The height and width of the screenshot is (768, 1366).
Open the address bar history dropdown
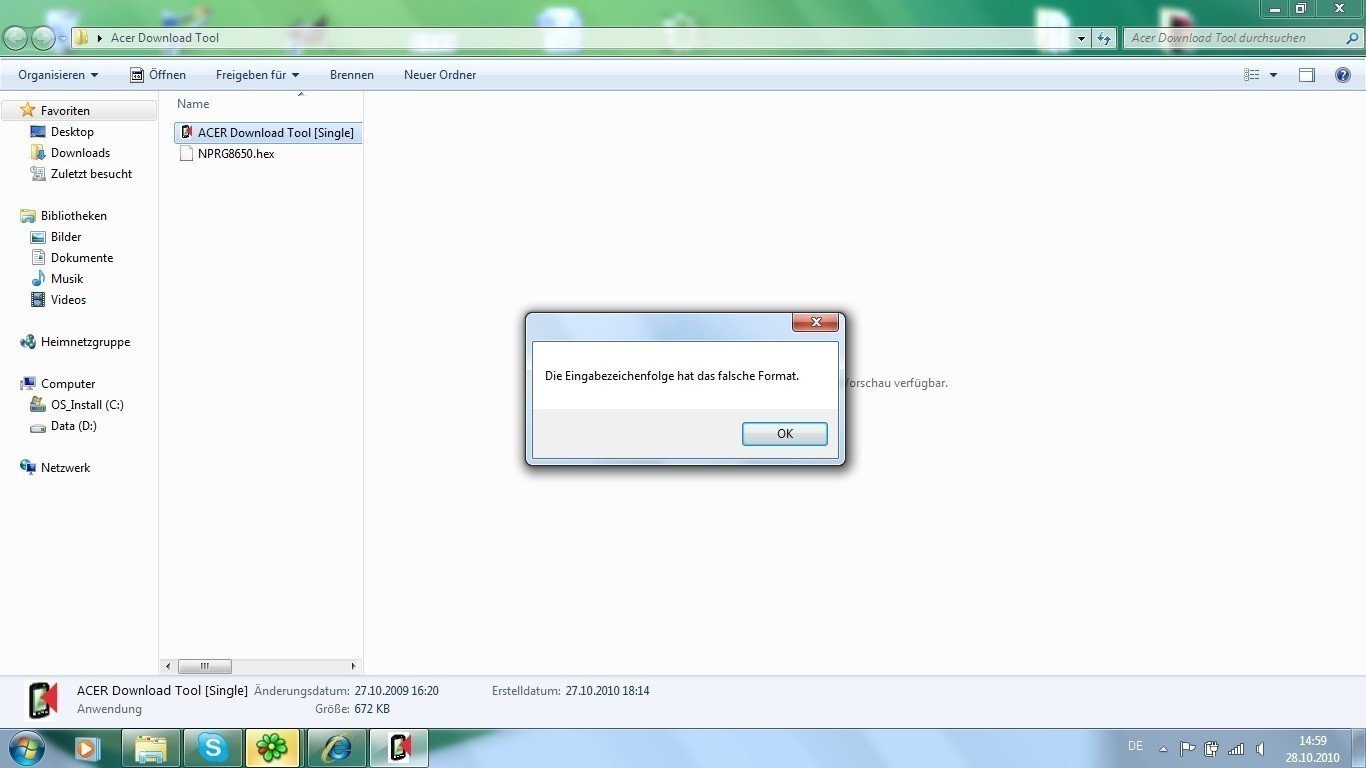[x=1082, y=38]
